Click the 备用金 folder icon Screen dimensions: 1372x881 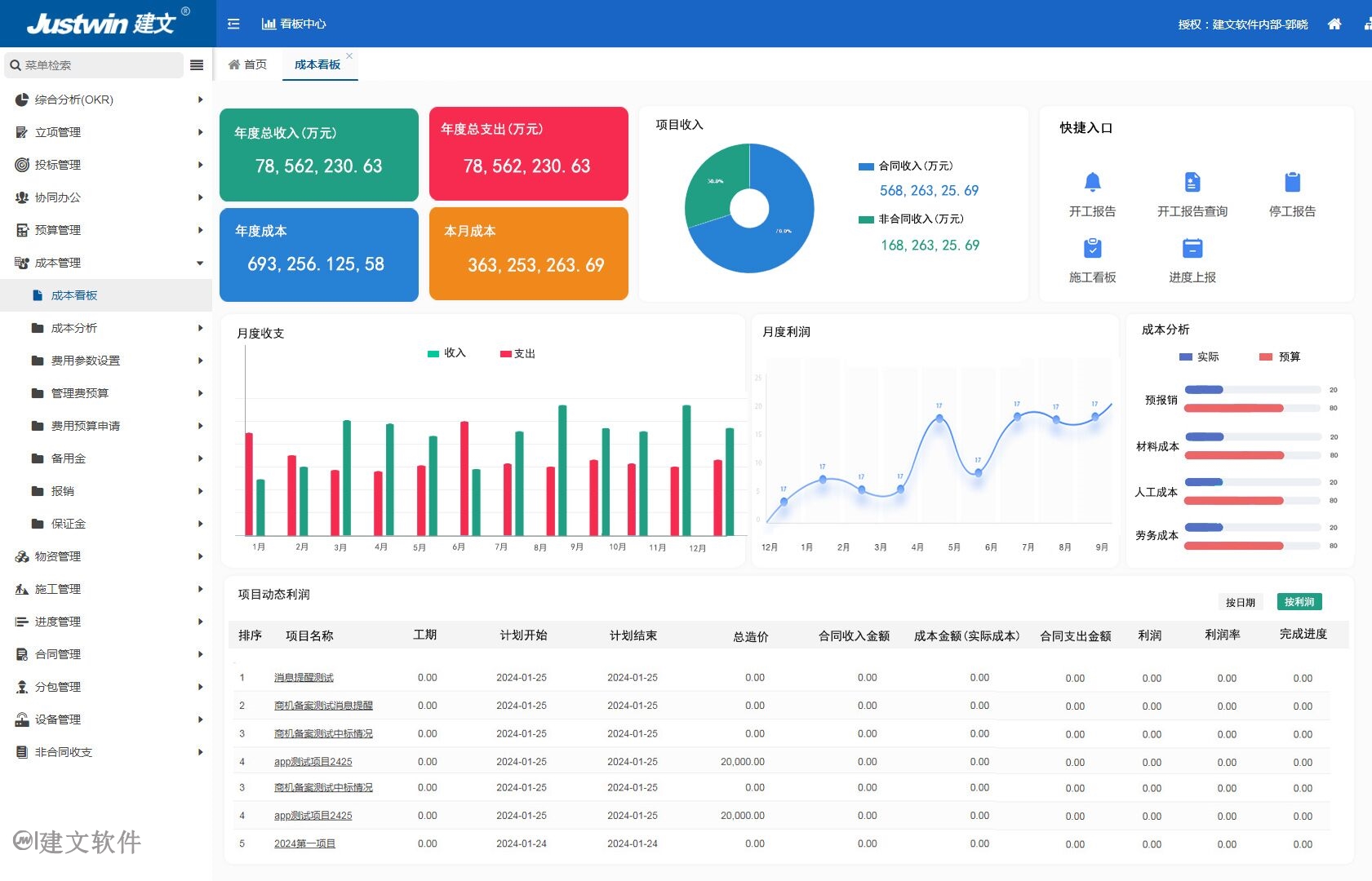pyautogui.click(x=38, y=458)
